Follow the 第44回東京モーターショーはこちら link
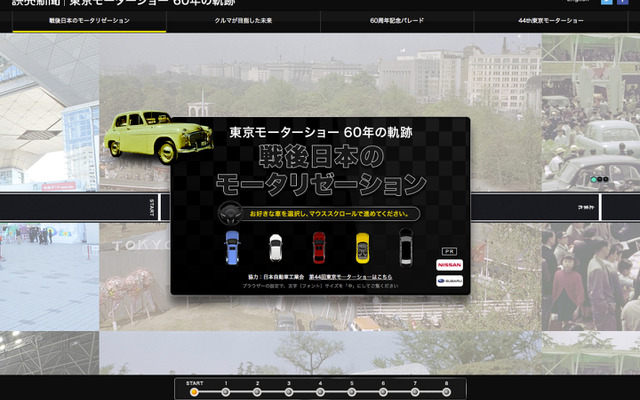 pyautogui.click(x=351, y=277)
